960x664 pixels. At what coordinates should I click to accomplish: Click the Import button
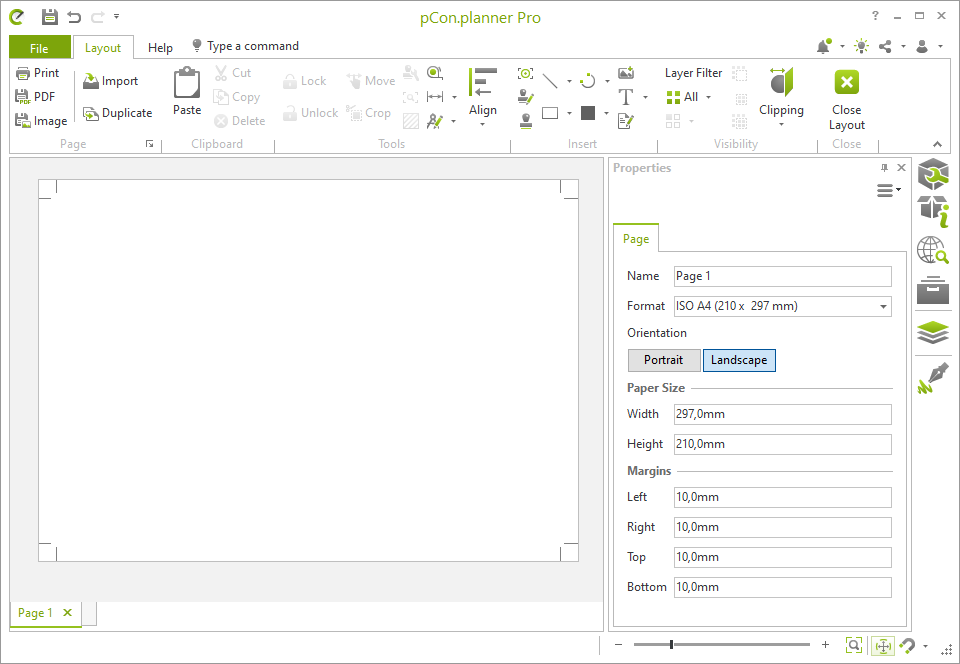(111, 81)
